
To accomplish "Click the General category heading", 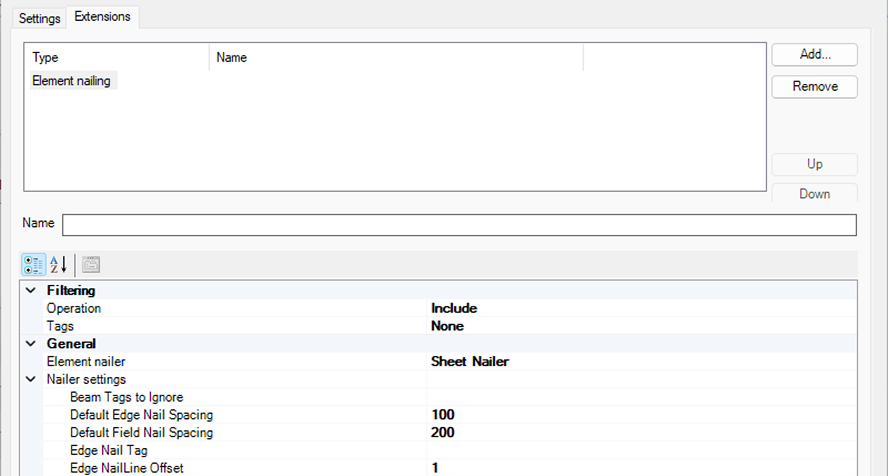I will tap(71, 344).
